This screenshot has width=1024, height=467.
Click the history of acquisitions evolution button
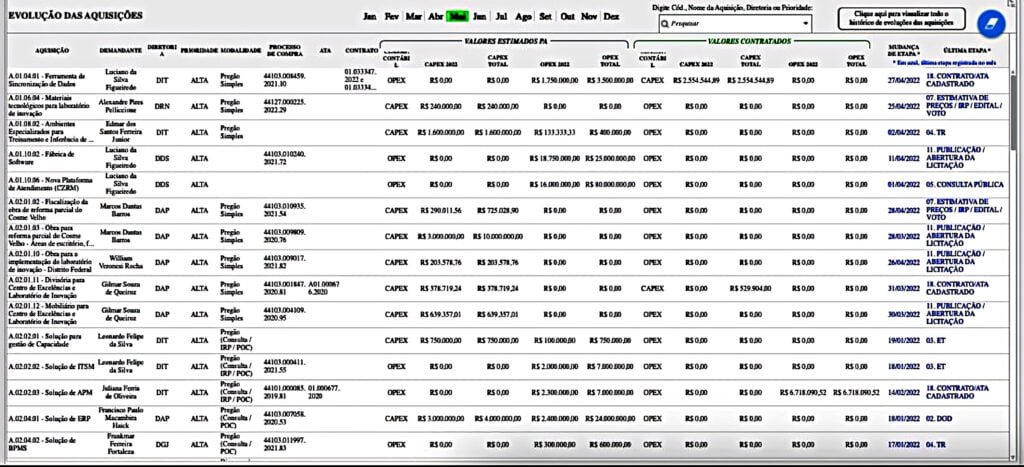(x=902, y=20)
